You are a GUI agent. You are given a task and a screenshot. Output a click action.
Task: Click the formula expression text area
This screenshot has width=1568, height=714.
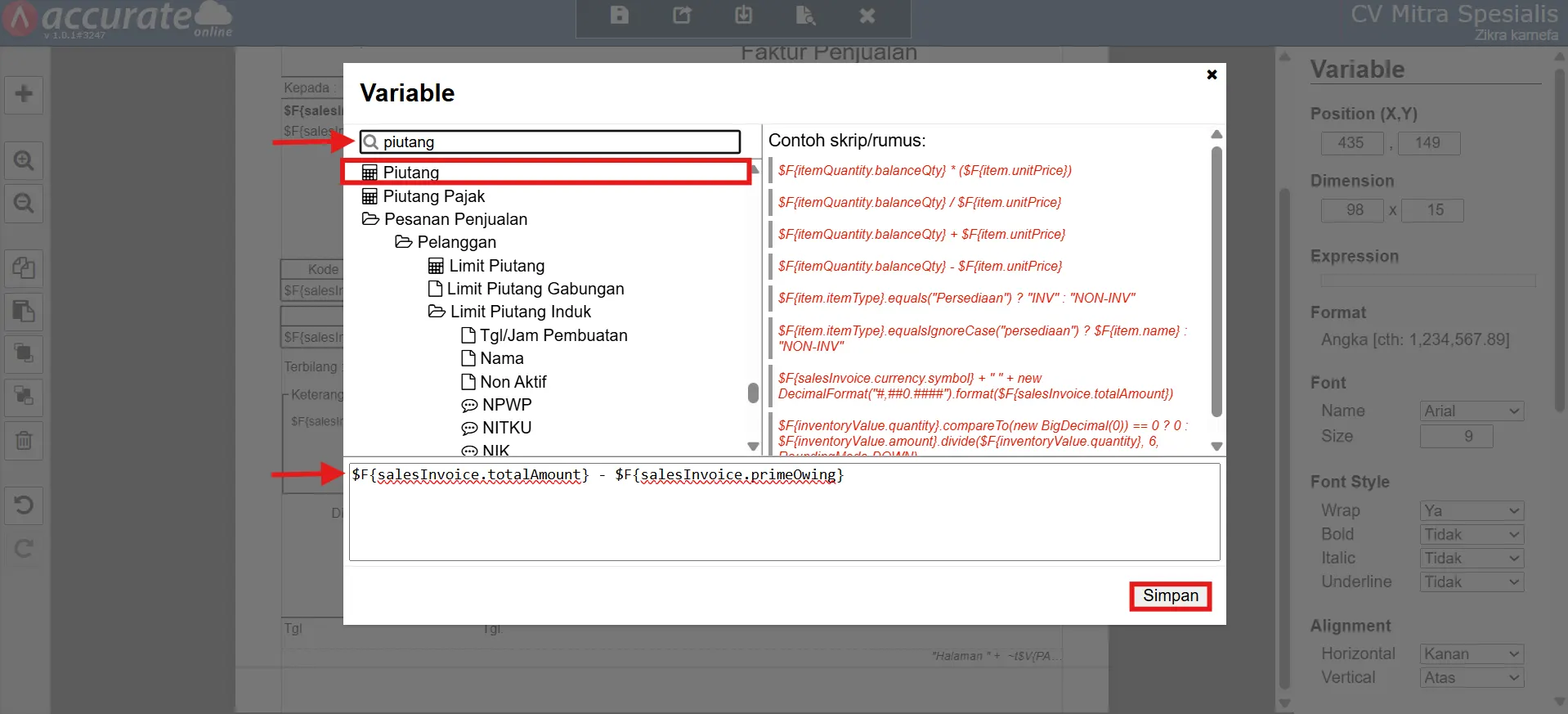[x=784, y=515]
